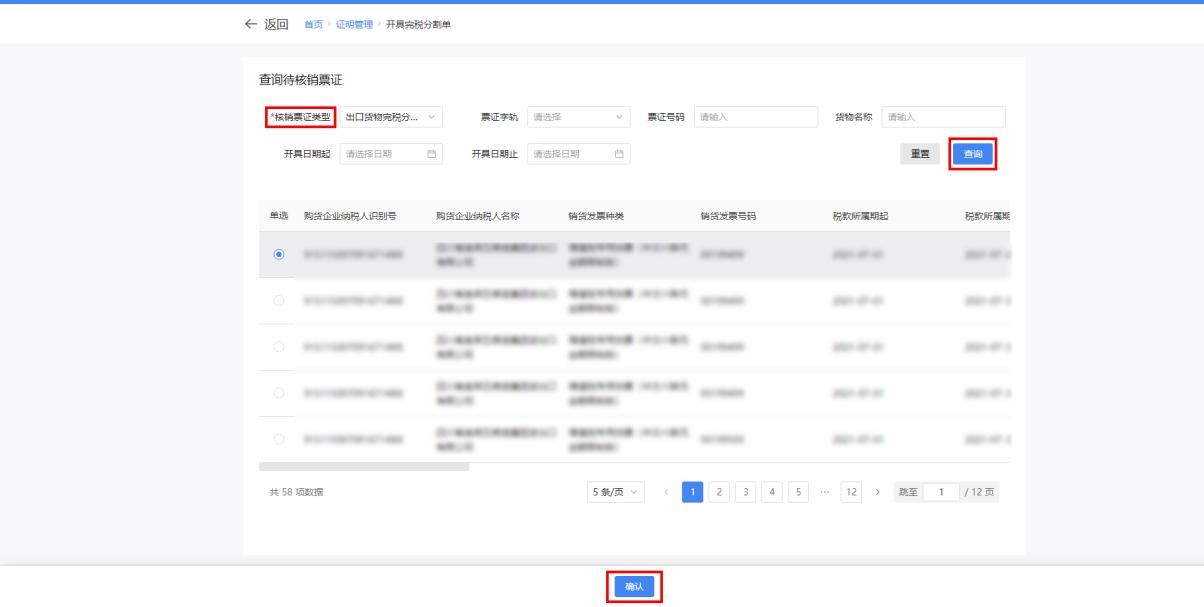Open calendar icon in 开具日期起 field
The image size is (1204, 607).
tap(432, 154)
